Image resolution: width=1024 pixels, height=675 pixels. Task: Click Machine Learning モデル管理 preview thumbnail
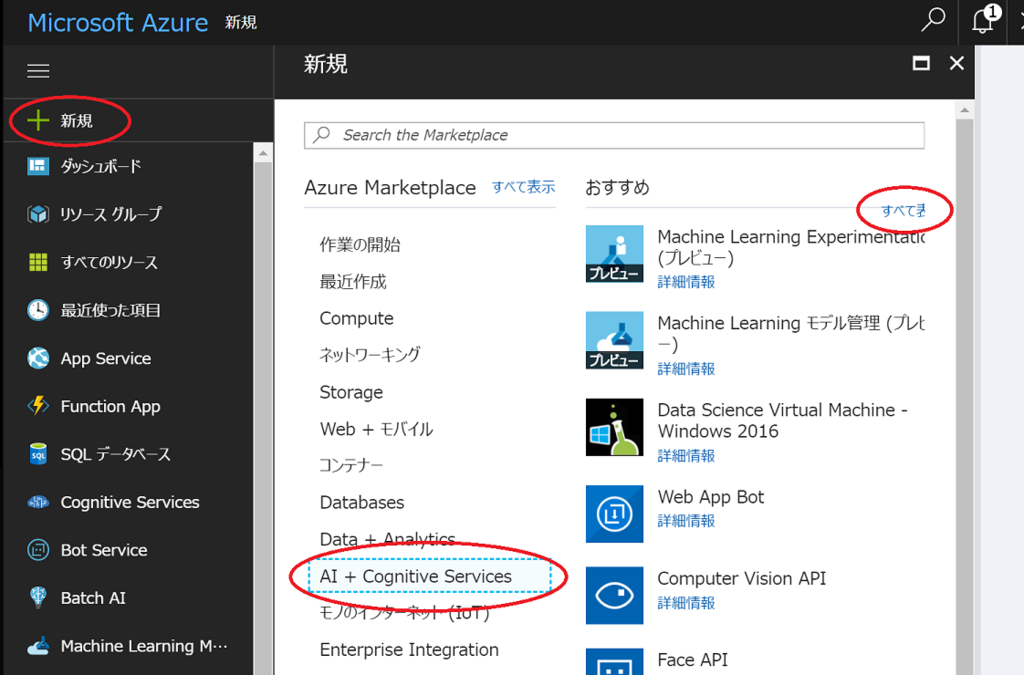click(x=614, y=340)
